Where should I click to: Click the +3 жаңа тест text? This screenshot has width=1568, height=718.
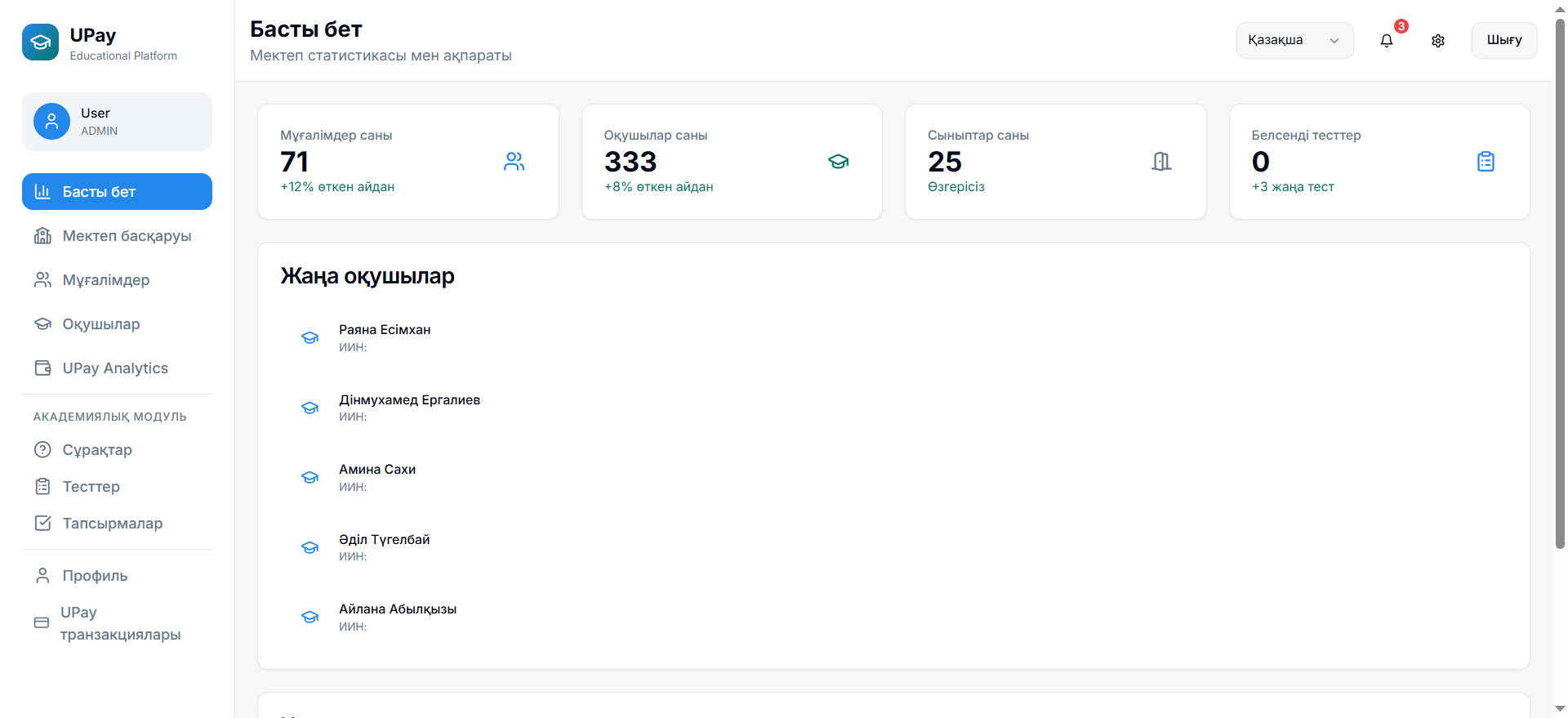point(1293,186)
